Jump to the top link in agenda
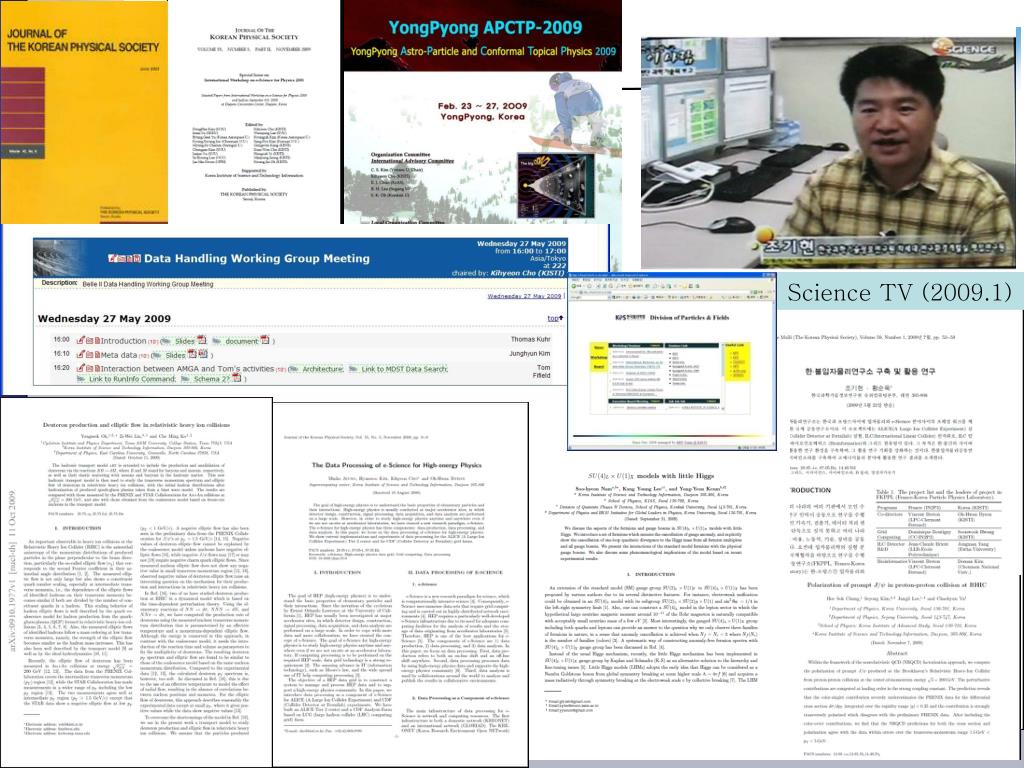This screenshot has height=768, width=1024. [x=555, y=318]
